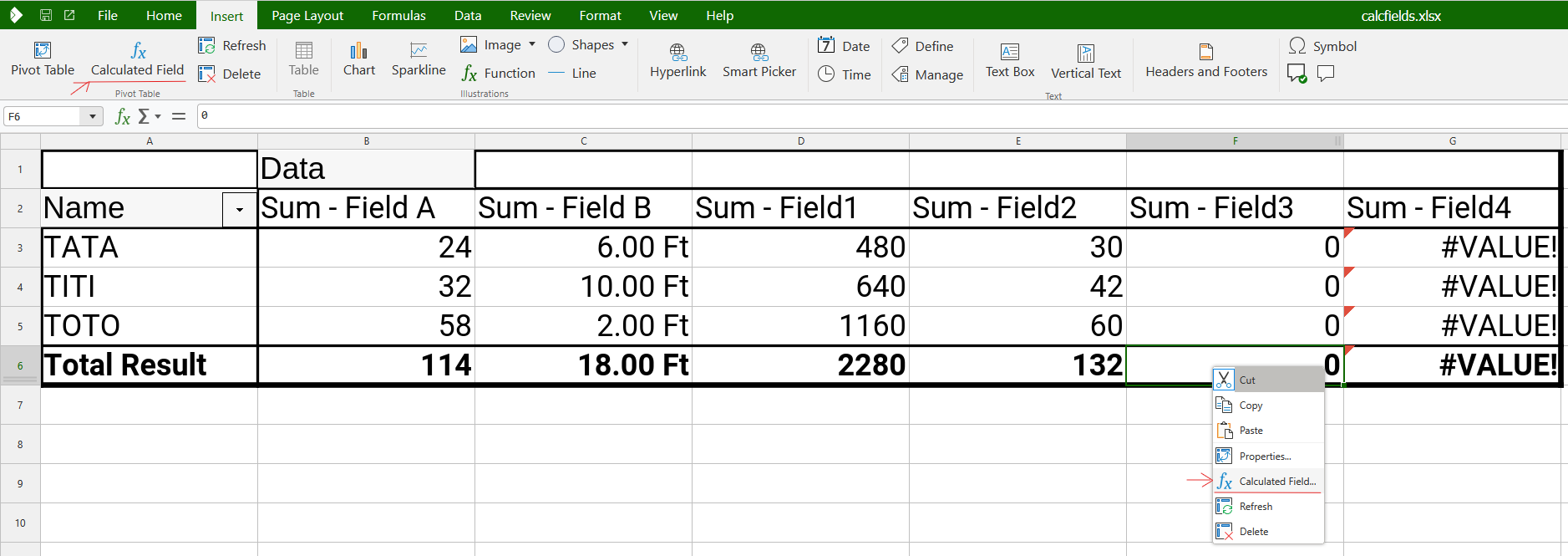Open the Pivot Table tool
This screenshot has width=1568, height=556.
click(43, 59)
